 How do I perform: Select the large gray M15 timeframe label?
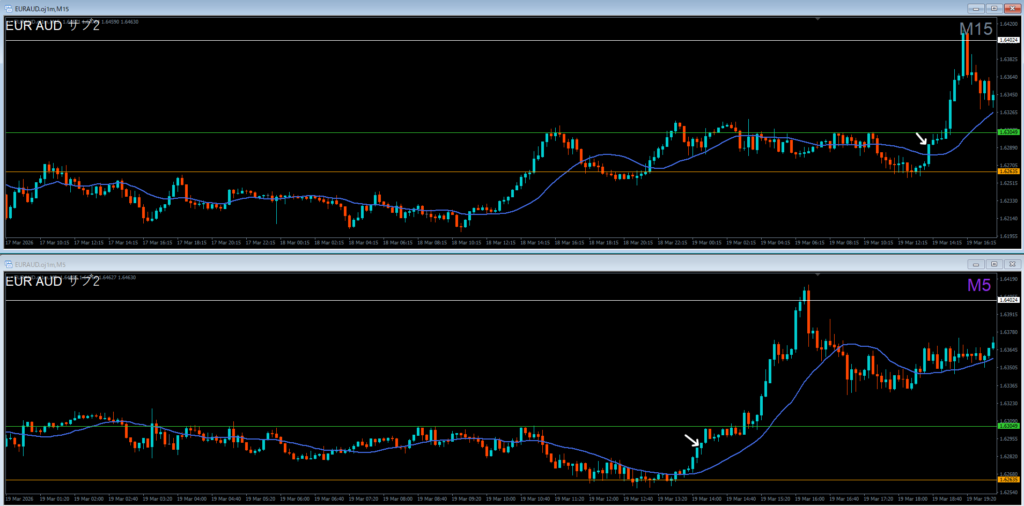[x=974, y=30]
